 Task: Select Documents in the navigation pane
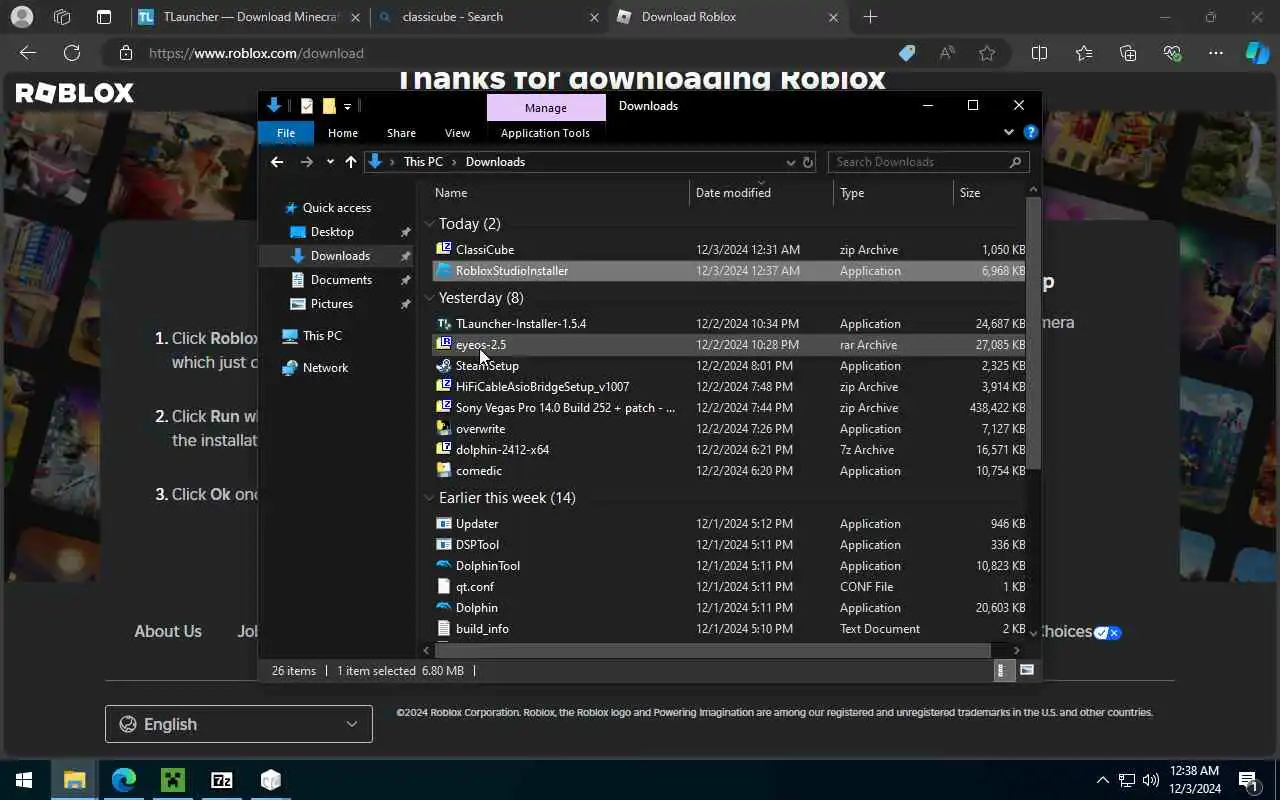pyautogui.click(x=341, y=280)
